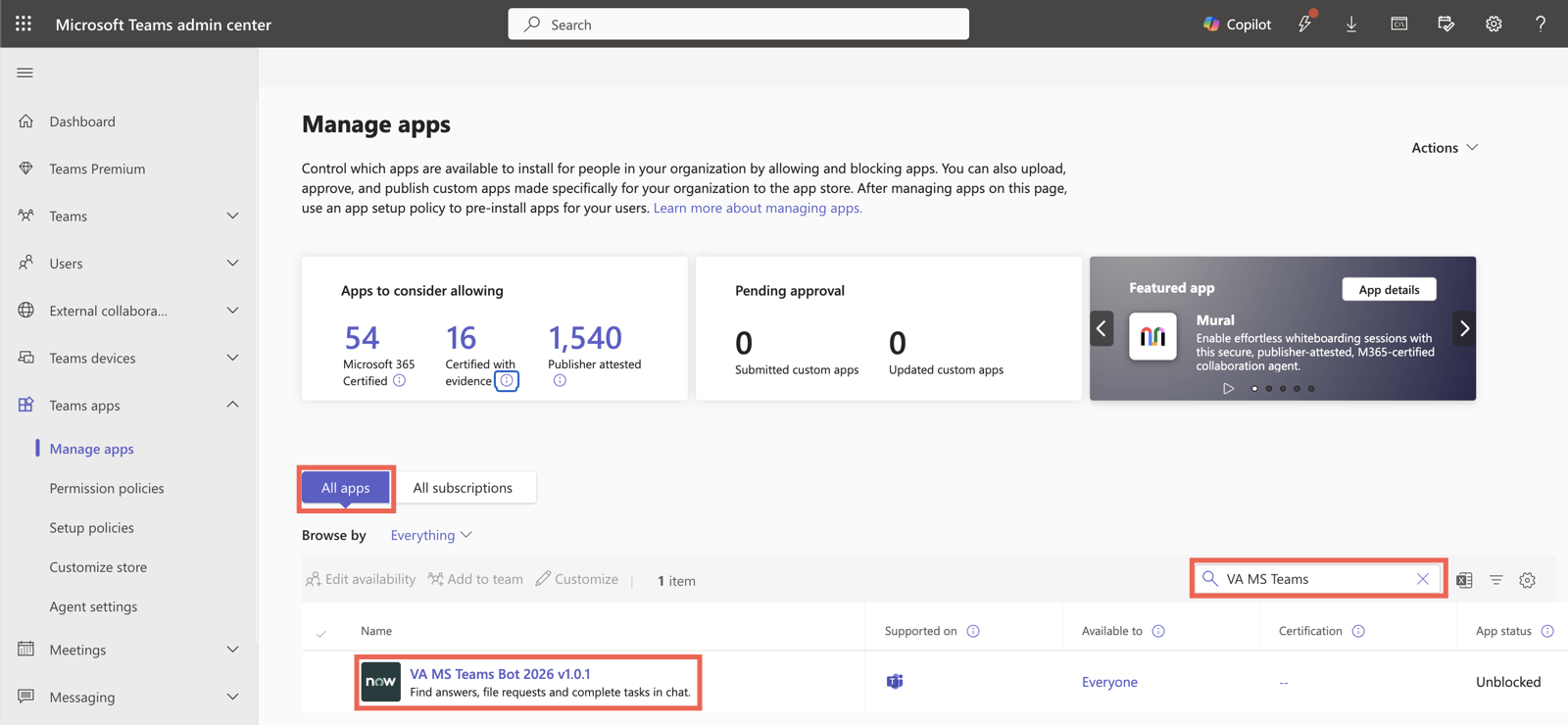The height and width of the screenshot is (725, 1568).
Task: Select the second featured app carousel dot
Action: pyautogui.click(x=1269, y=389)
